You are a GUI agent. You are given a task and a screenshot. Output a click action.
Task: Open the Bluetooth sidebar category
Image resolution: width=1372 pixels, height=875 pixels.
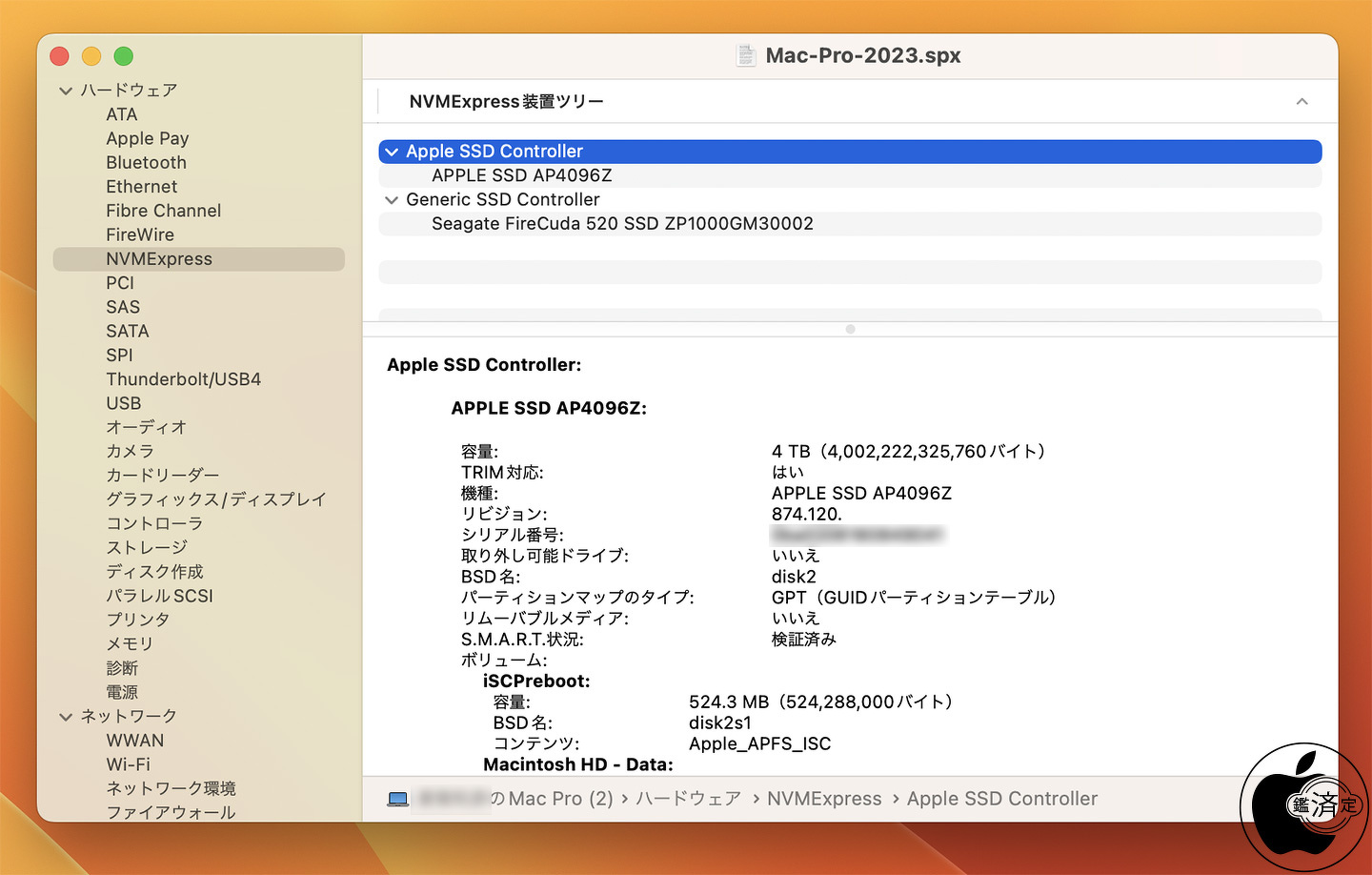point(146,163)
